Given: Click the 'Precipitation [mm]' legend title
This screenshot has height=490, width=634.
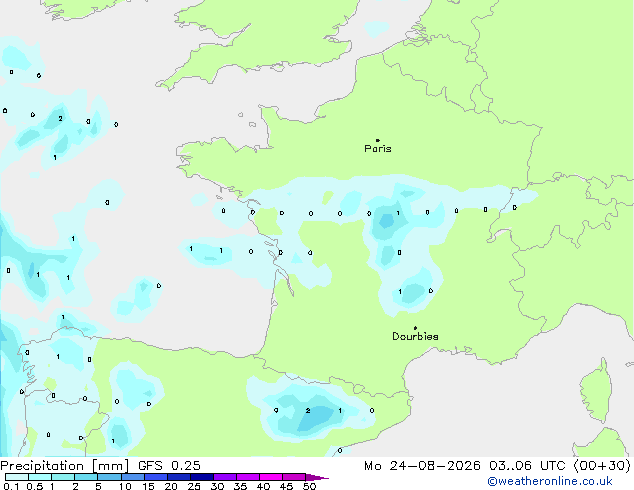Looking at the screenshot, I should click(65, 466).
